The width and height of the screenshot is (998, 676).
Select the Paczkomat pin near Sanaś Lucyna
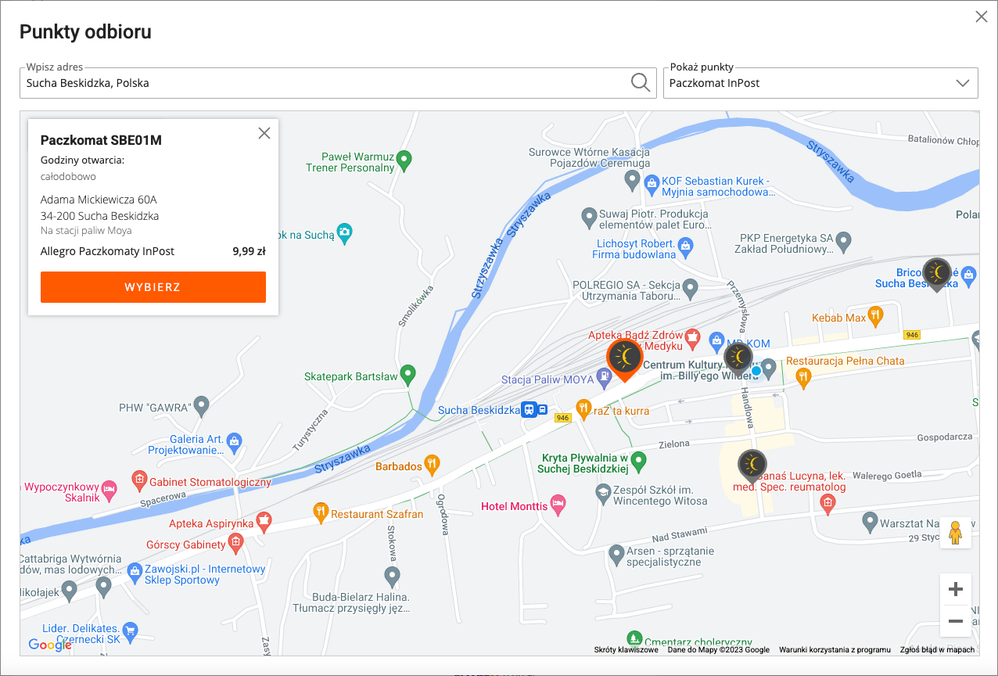coord(752,467)
